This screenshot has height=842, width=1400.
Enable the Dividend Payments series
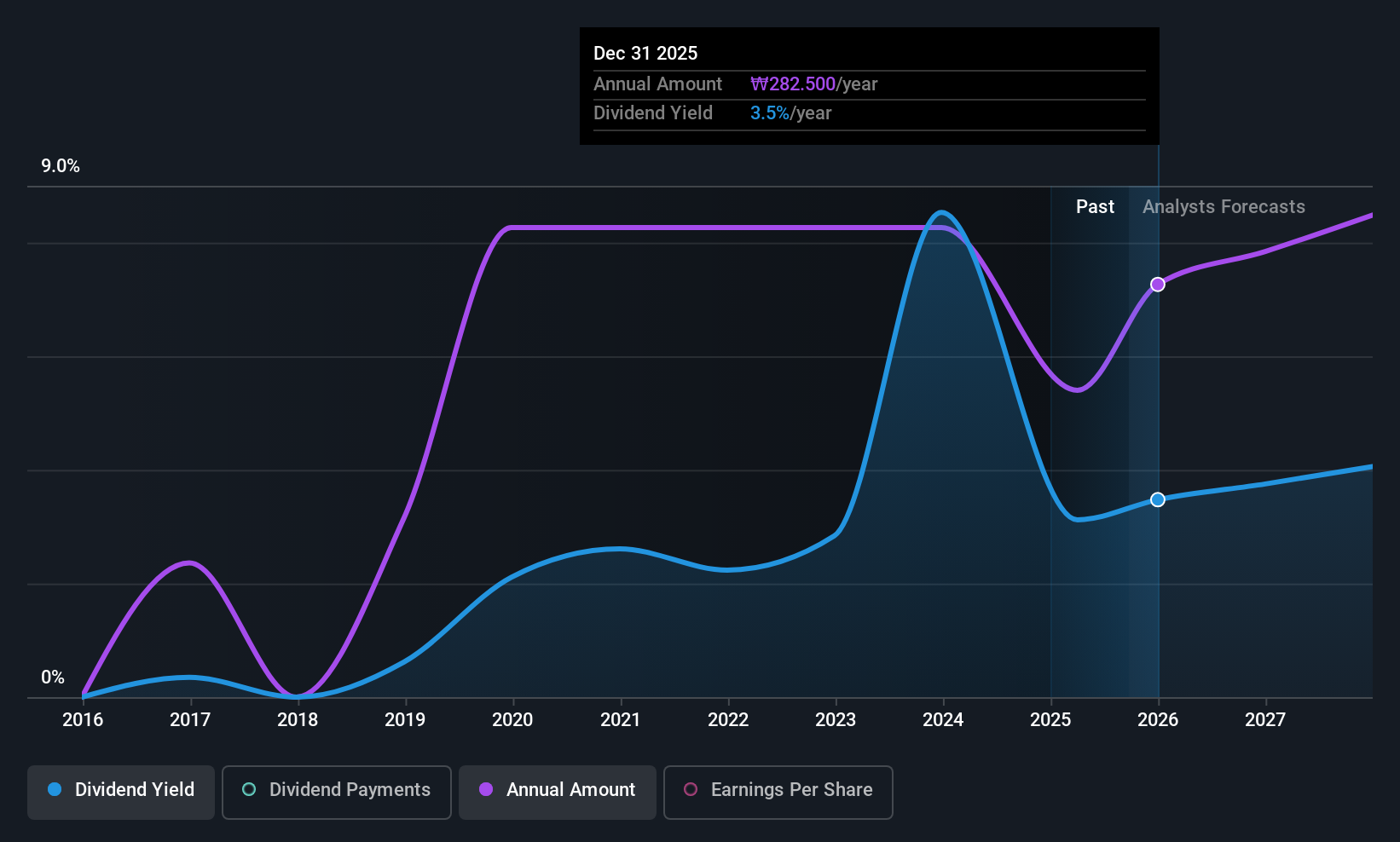(x=337, y=793)
